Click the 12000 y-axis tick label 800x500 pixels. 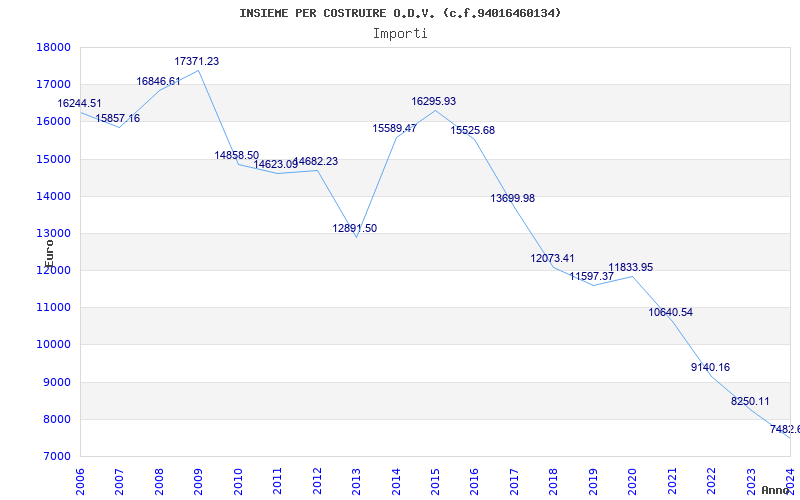click(53, 270)
